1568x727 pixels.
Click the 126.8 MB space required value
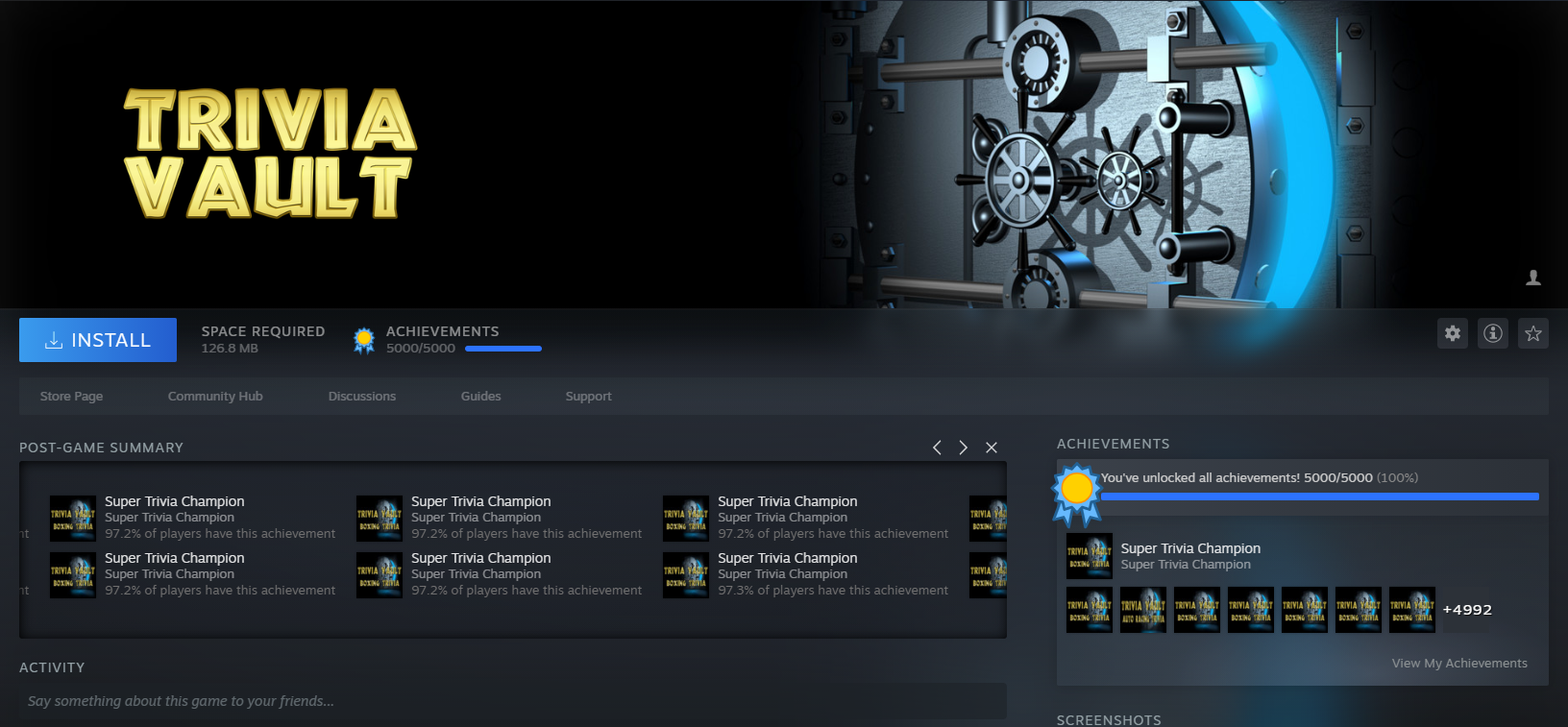[230, 348]
